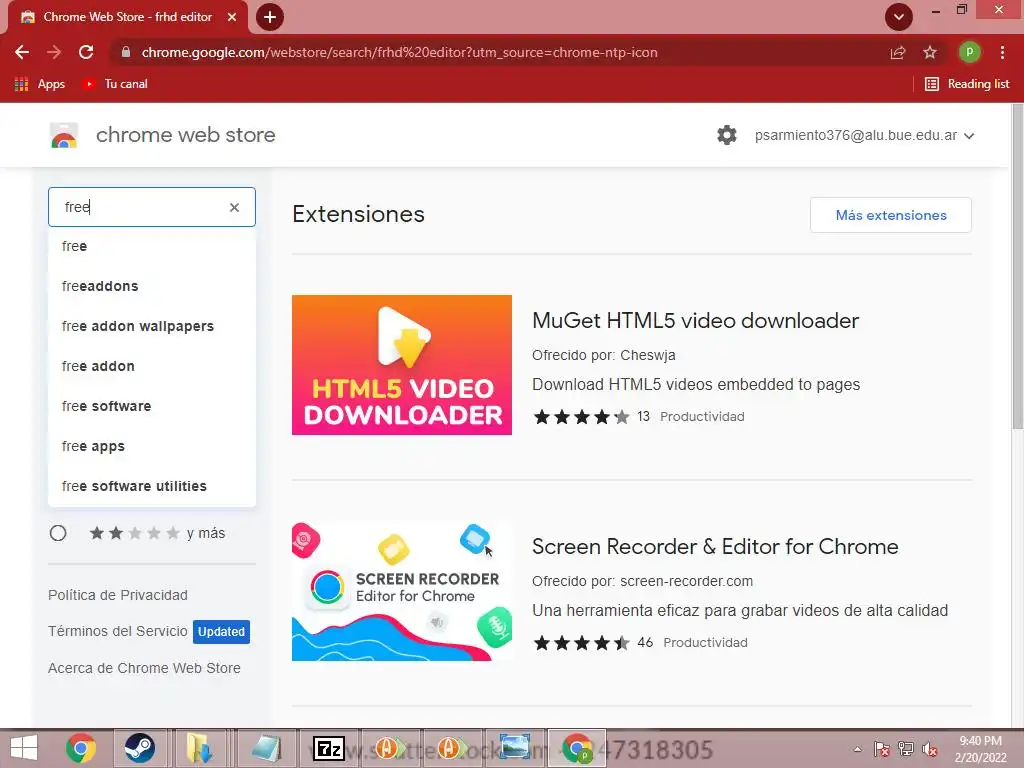The height and width of the screenshot is (768, 1024).
Task: Clear the search box with the X
Action: tap(234, 207)
